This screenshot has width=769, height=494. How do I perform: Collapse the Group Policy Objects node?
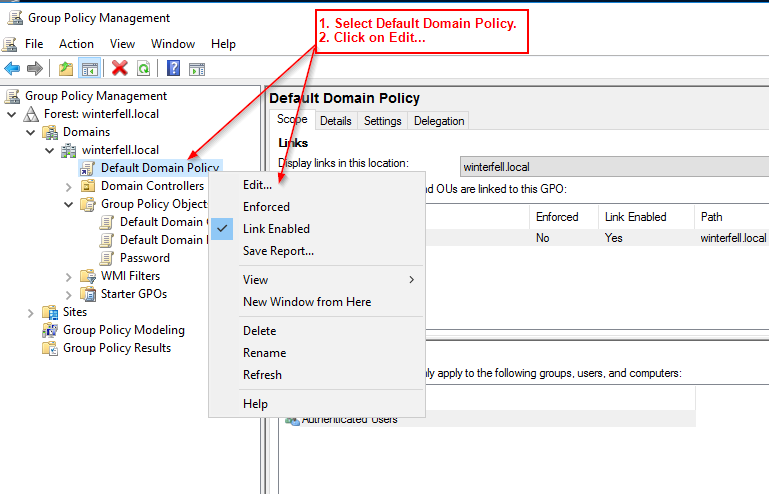[x=69, y=205]
